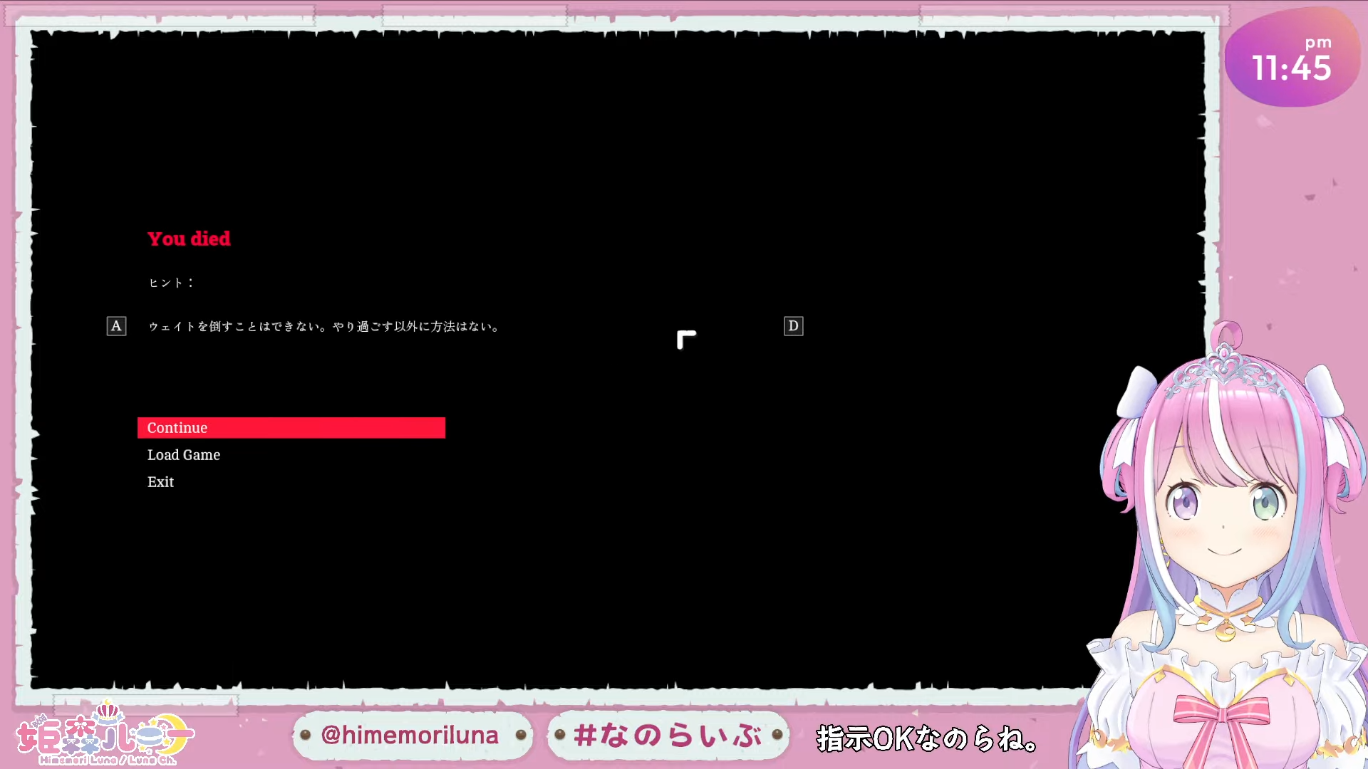Select Continue on the death screen
Viewport: 1368px width, 769px height.
tap(291, 428)
